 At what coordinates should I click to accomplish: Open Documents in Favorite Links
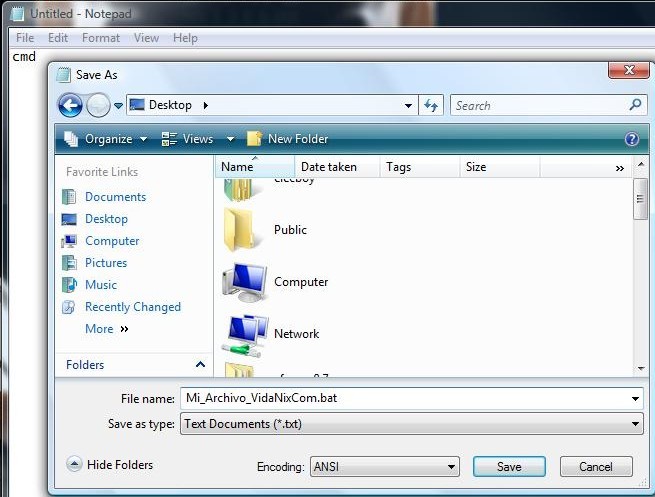[116, 197]
